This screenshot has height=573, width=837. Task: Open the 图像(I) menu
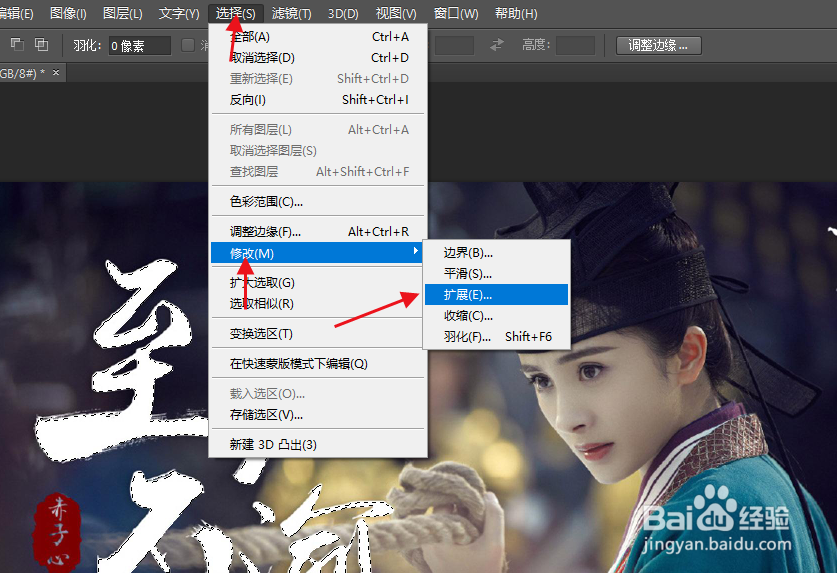pos(68,13)
